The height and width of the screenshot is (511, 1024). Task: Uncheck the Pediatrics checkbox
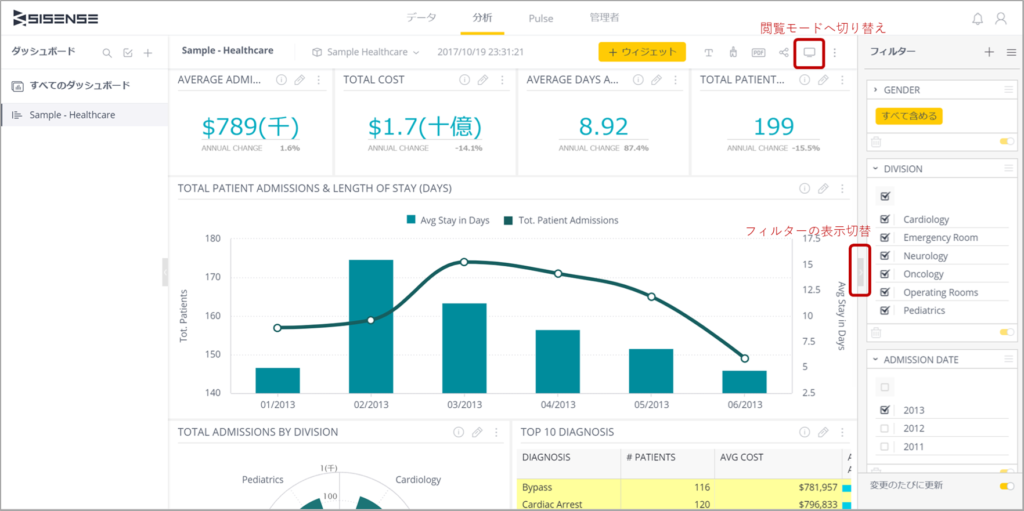tap(885, 310)
